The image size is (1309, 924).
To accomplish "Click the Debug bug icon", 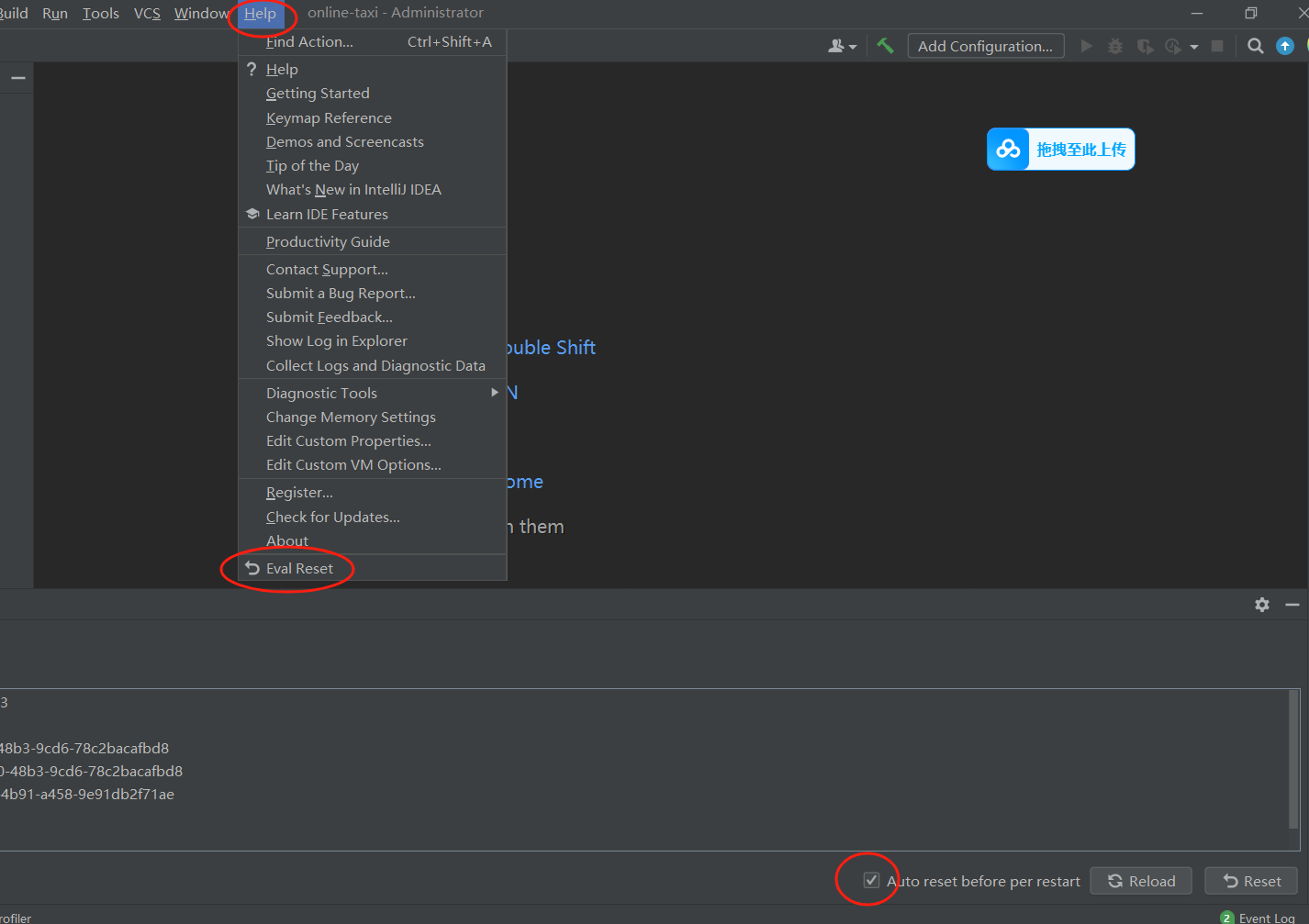I will tap(1115, 46).
